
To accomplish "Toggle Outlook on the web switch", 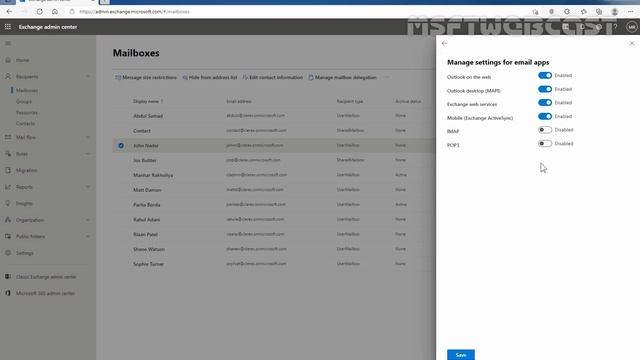I will point(545,76).
